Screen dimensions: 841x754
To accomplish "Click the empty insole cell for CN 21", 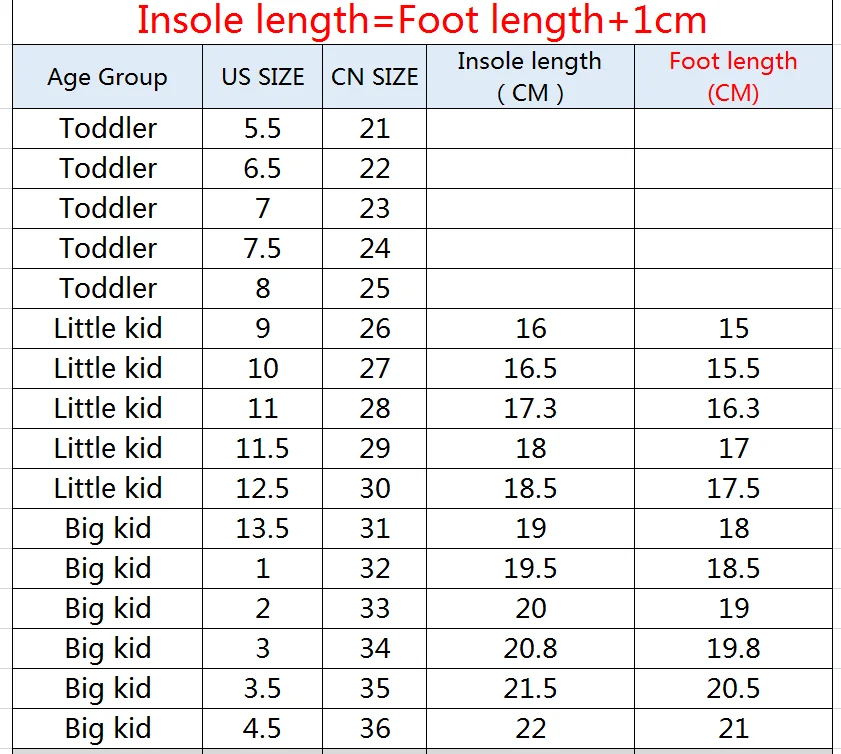I will [530, 129].
